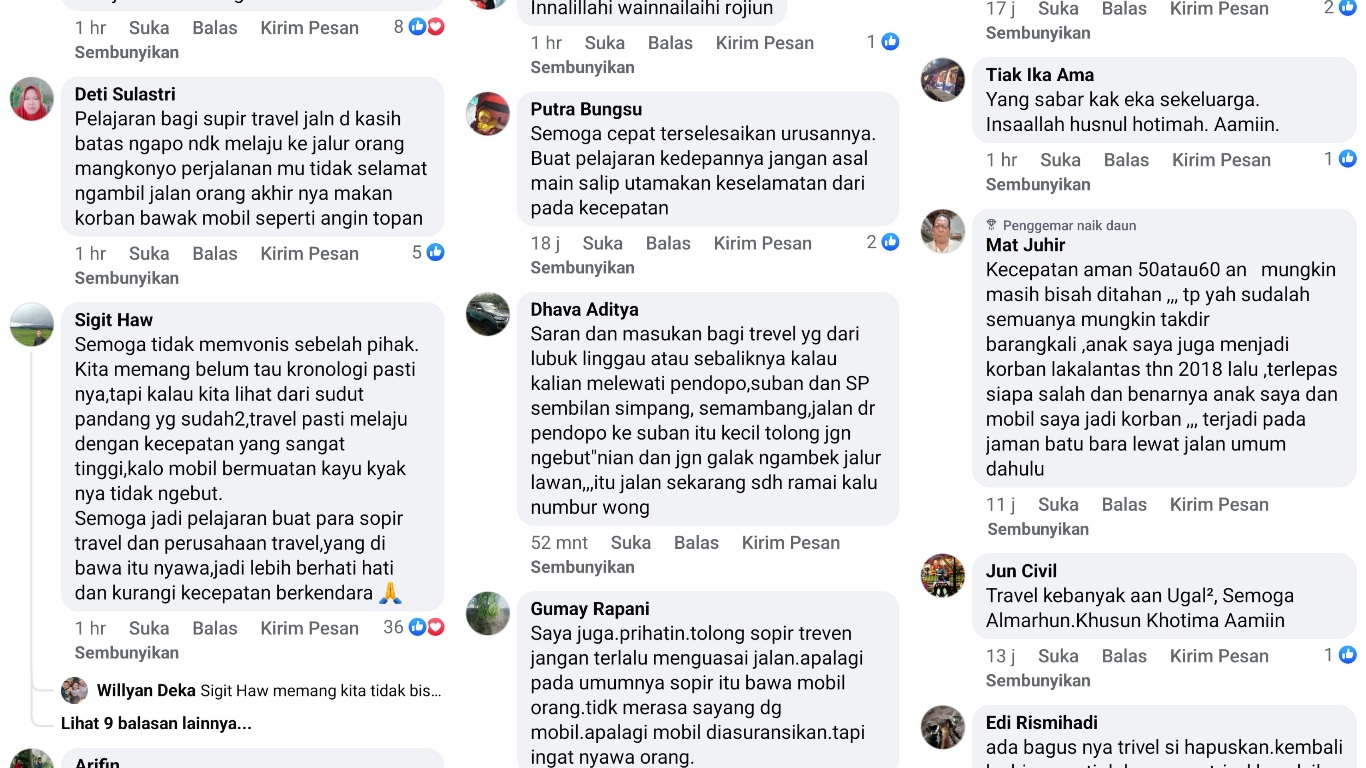Open reaction icon on Putra Bungsu's comment
Screen dimensions: 1366x768
(890, 242)
